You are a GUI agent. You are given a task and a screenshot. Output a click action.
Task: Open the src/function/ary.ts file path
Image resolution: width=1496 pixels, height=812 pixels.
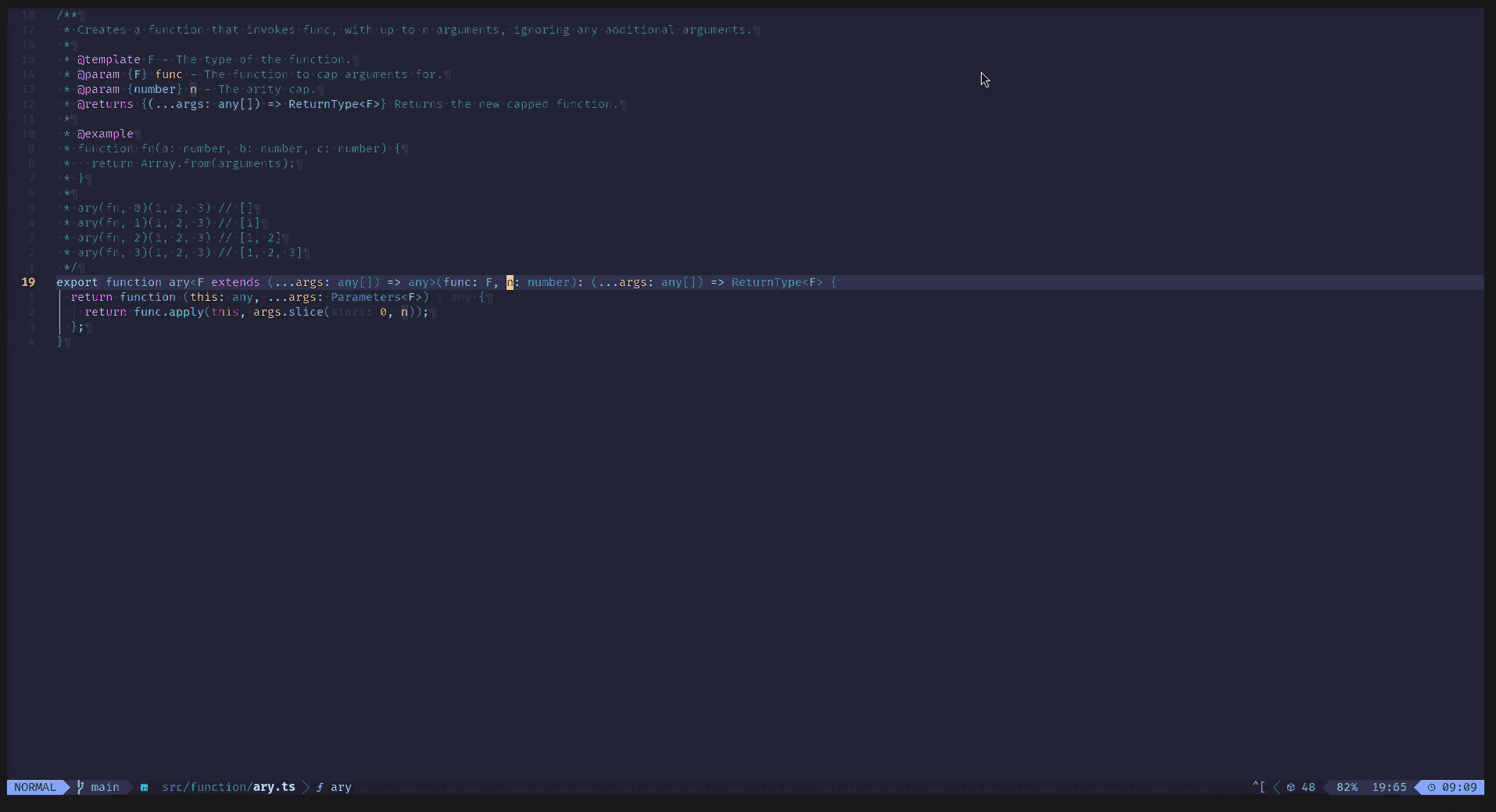227,788
